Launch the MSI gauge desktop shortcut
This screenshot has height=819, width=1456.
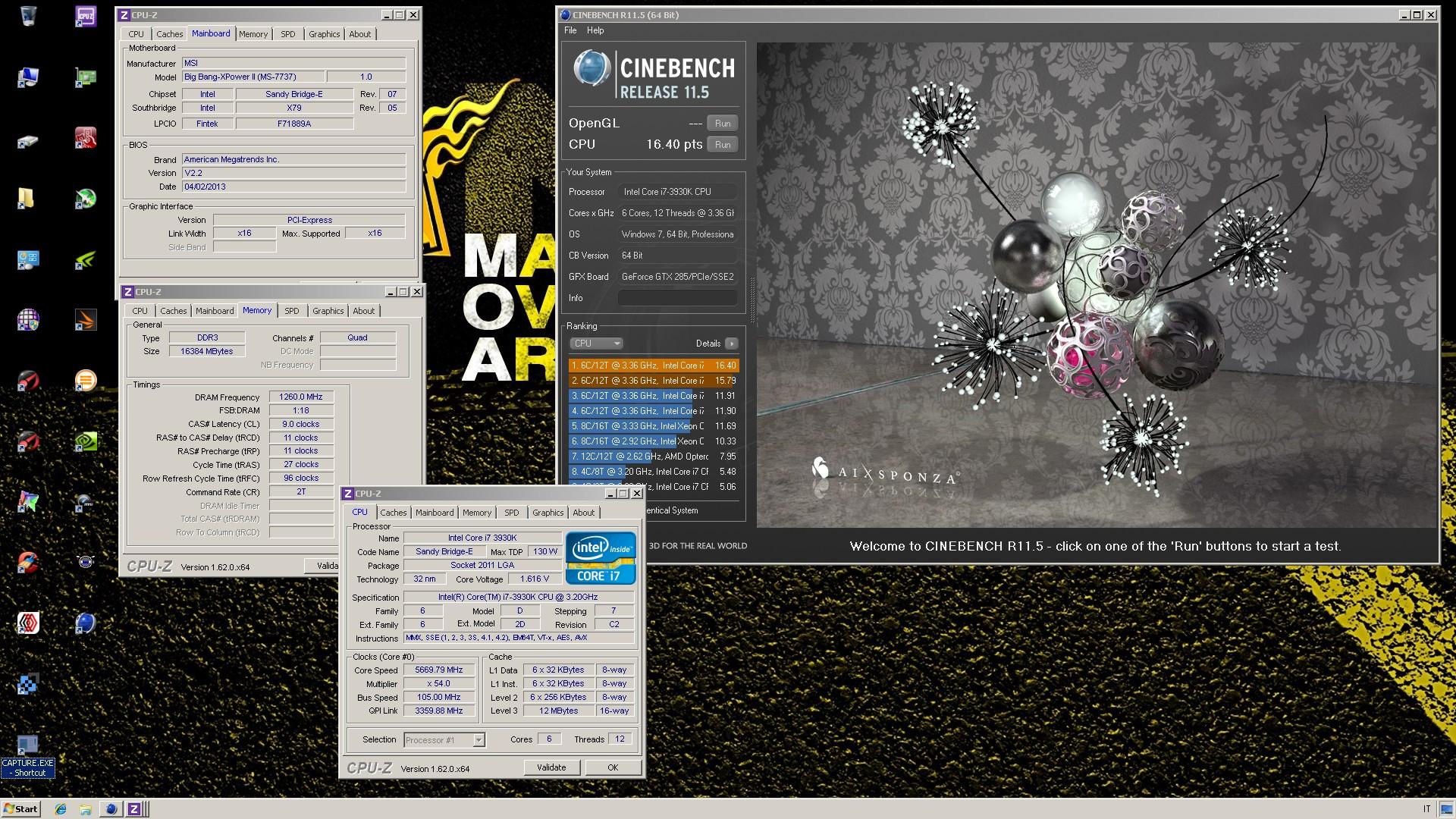click(86, 501)
